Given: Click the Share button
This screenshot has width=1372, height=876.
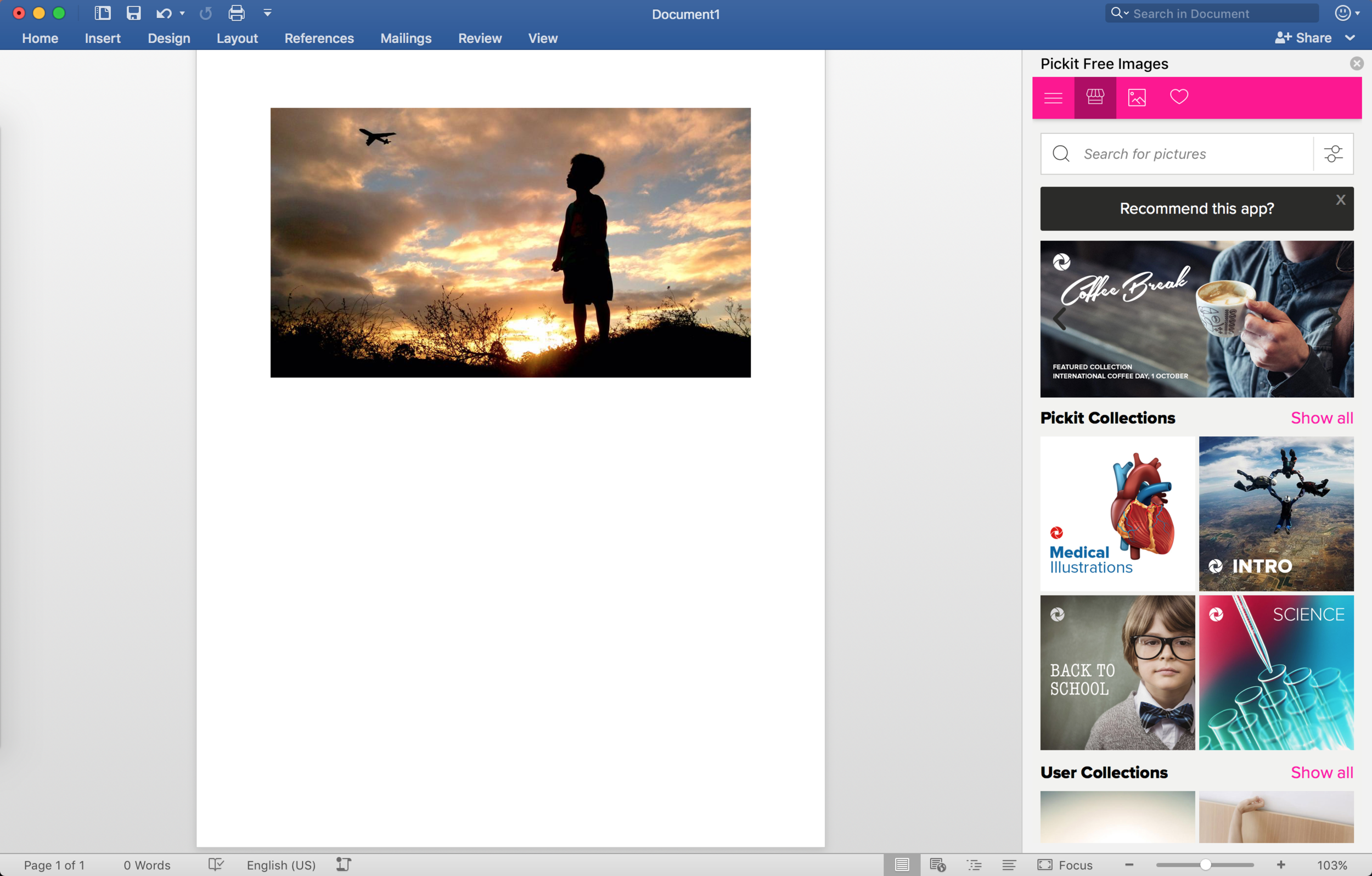Looking at the screenshot, I should [1303, 38].
